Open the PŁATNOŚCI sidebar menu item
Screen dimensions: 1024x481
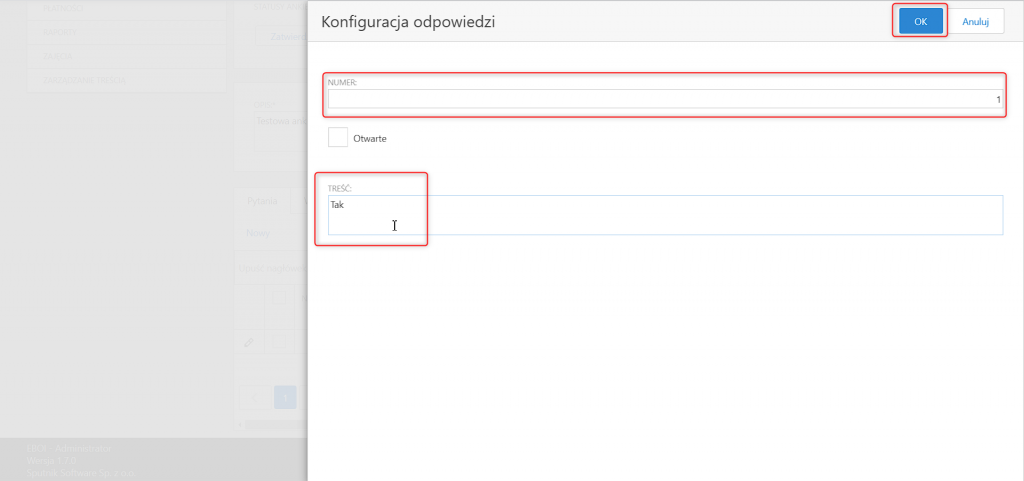127,9
